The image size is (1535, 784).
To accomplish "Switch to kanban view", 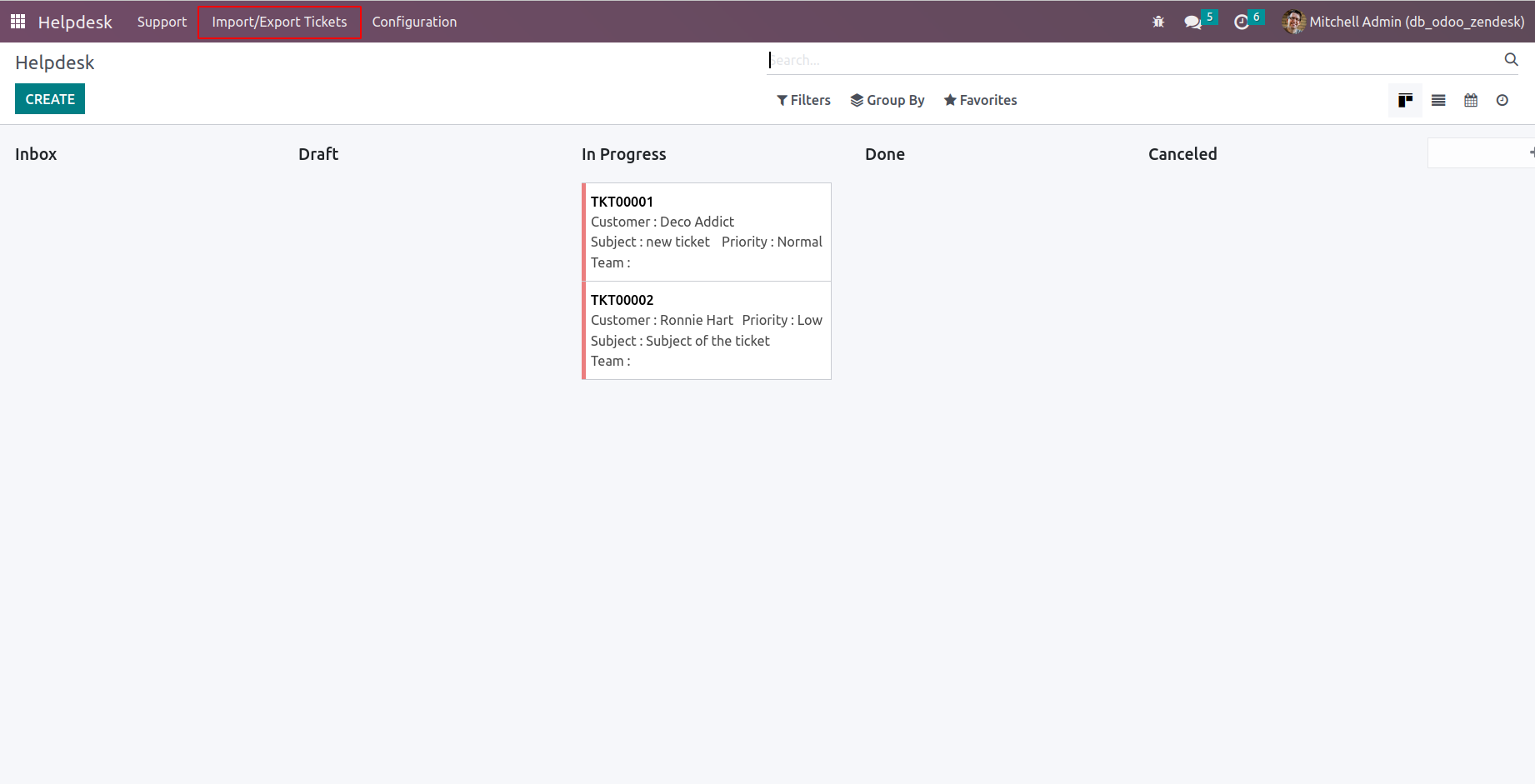I will click(x=1405, y=100).
